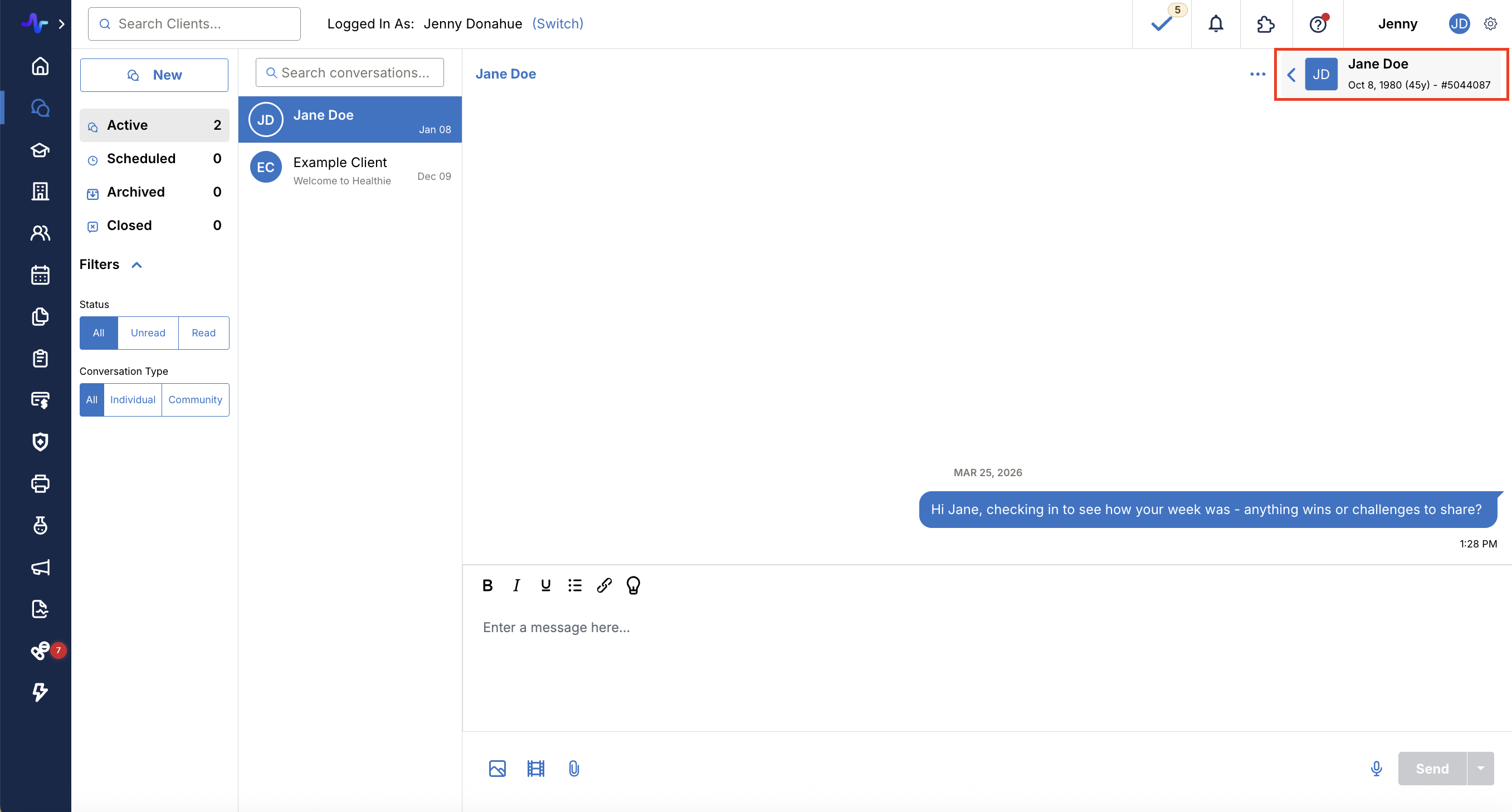Start a New conversation
This screenshot has height=812, width=1512.
154,75
